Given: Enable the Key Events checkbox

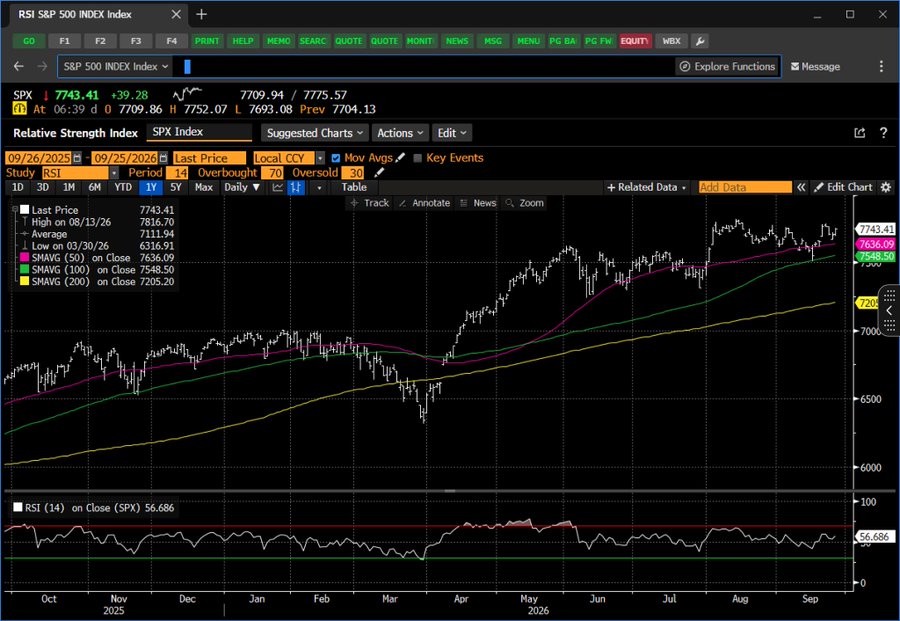Looking at the screenshot, I should point(417,158).
